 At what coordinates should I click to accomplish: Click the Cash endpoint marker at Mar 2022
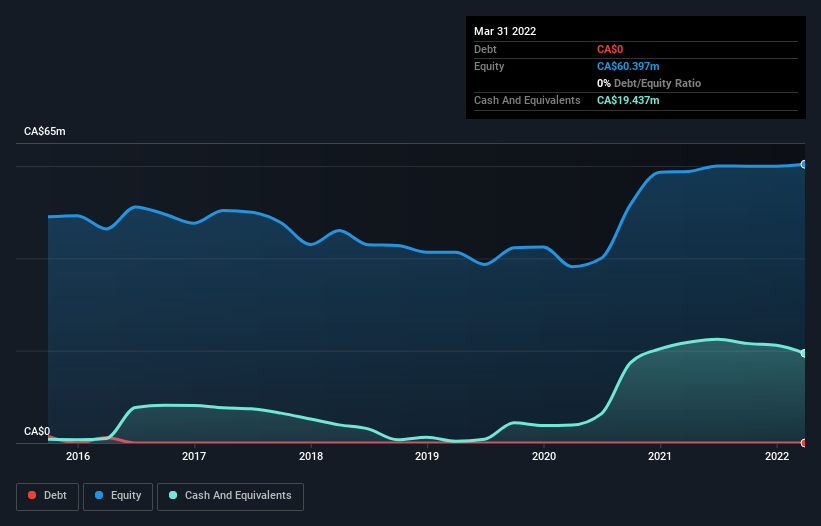(804, 353)
